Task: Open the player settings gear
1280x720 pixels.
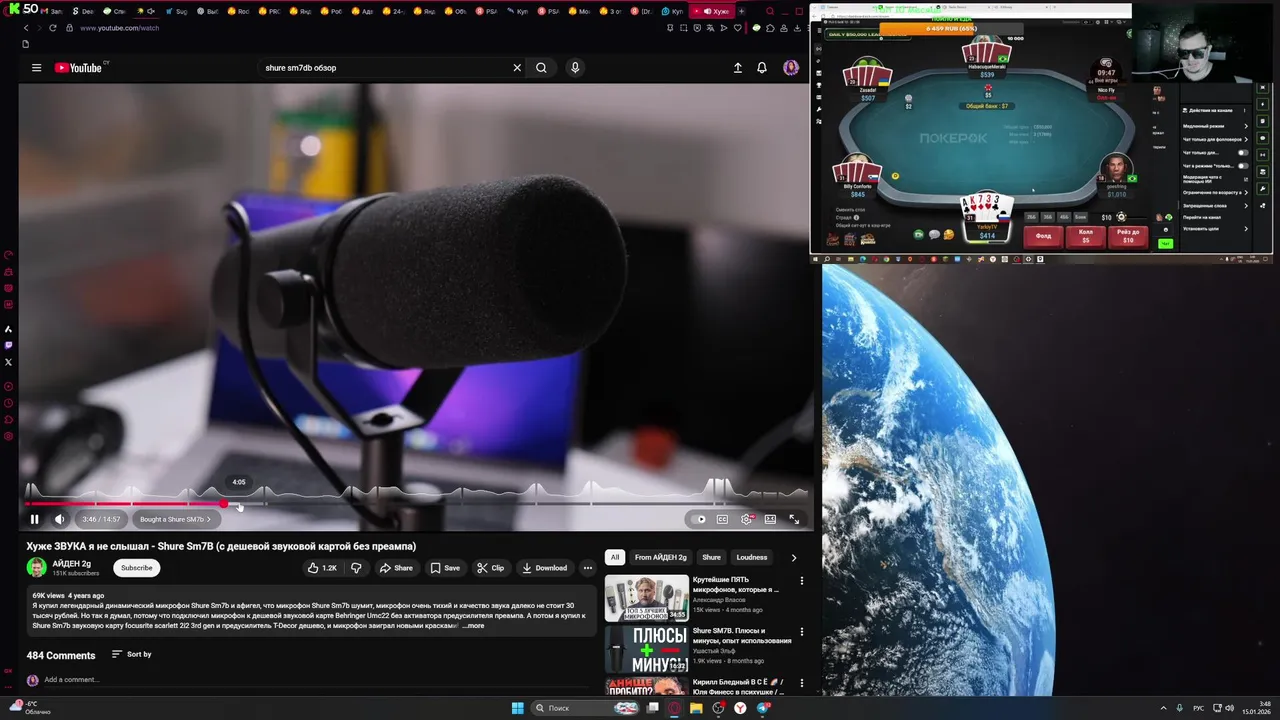Action: click(746, 519)
